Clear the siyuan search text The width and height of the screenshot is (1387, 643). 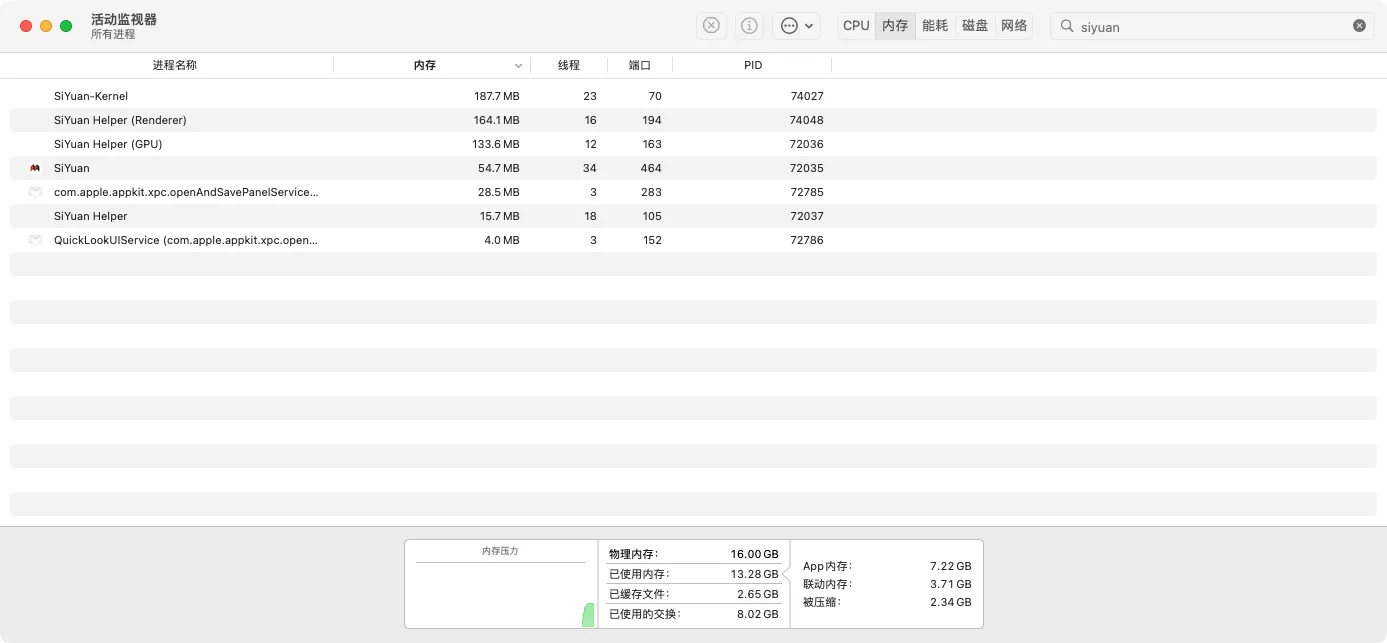1359,26
